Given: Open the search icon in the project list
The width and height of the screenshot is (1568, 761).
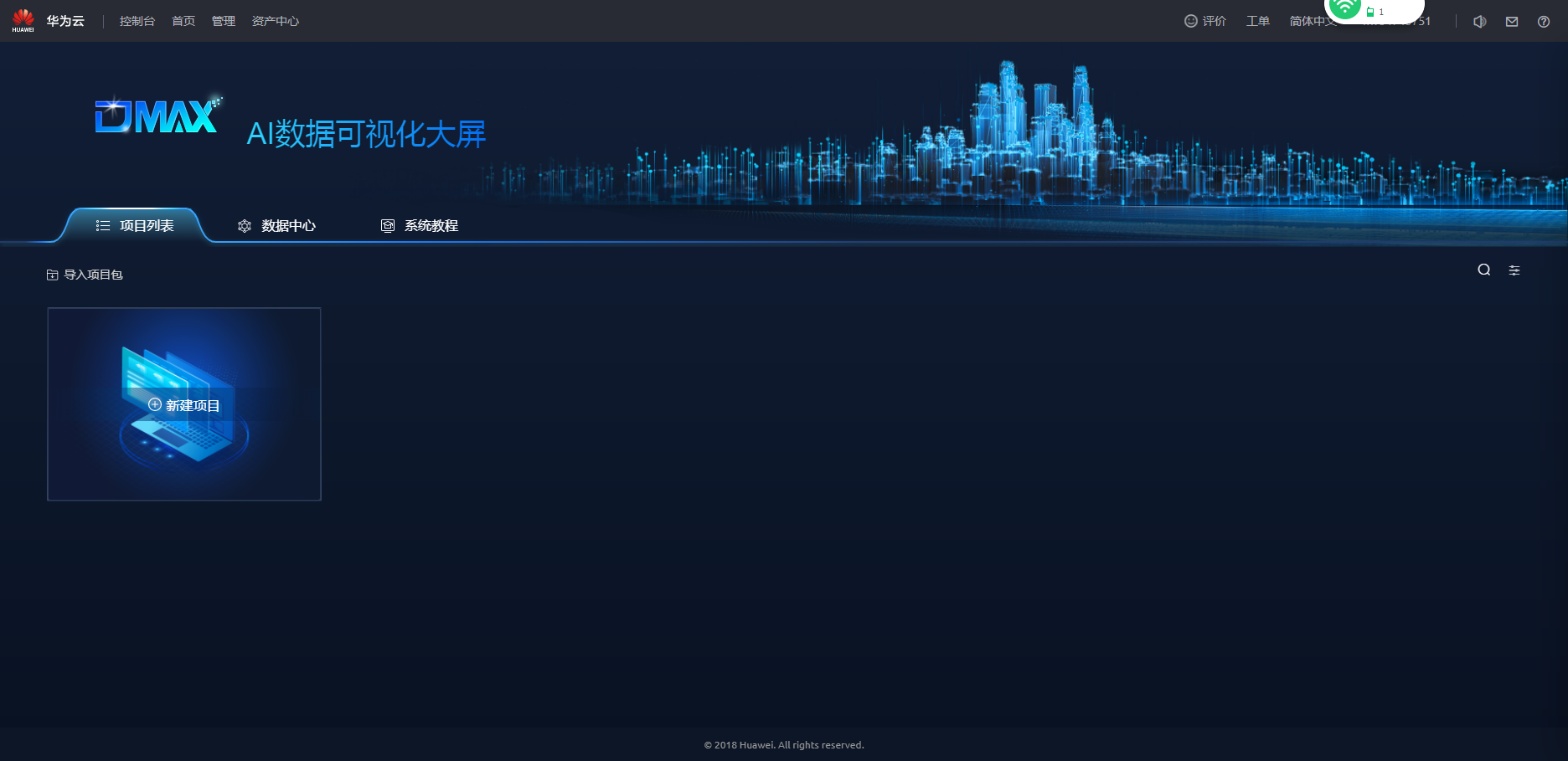Looking at the screenshot, I should (1483, 270).
